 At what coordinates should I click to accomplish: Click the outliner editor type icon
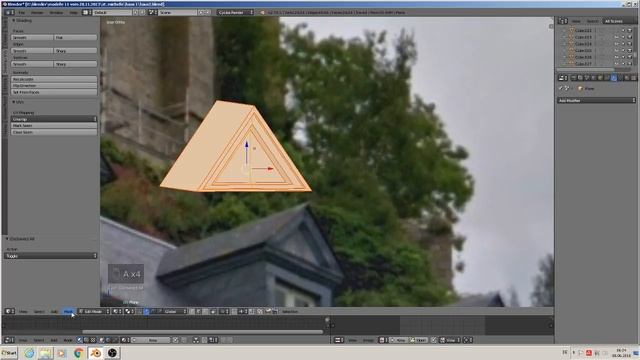(562, 21)
